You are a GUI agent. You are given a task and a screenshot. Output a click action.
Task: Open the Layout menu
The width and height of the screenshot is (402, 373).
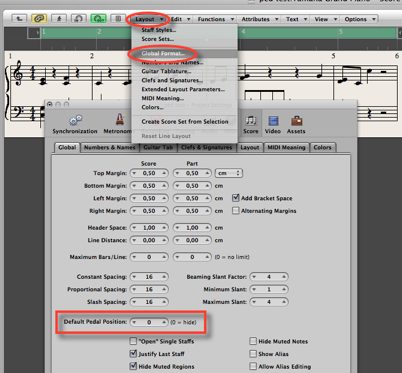149,19
